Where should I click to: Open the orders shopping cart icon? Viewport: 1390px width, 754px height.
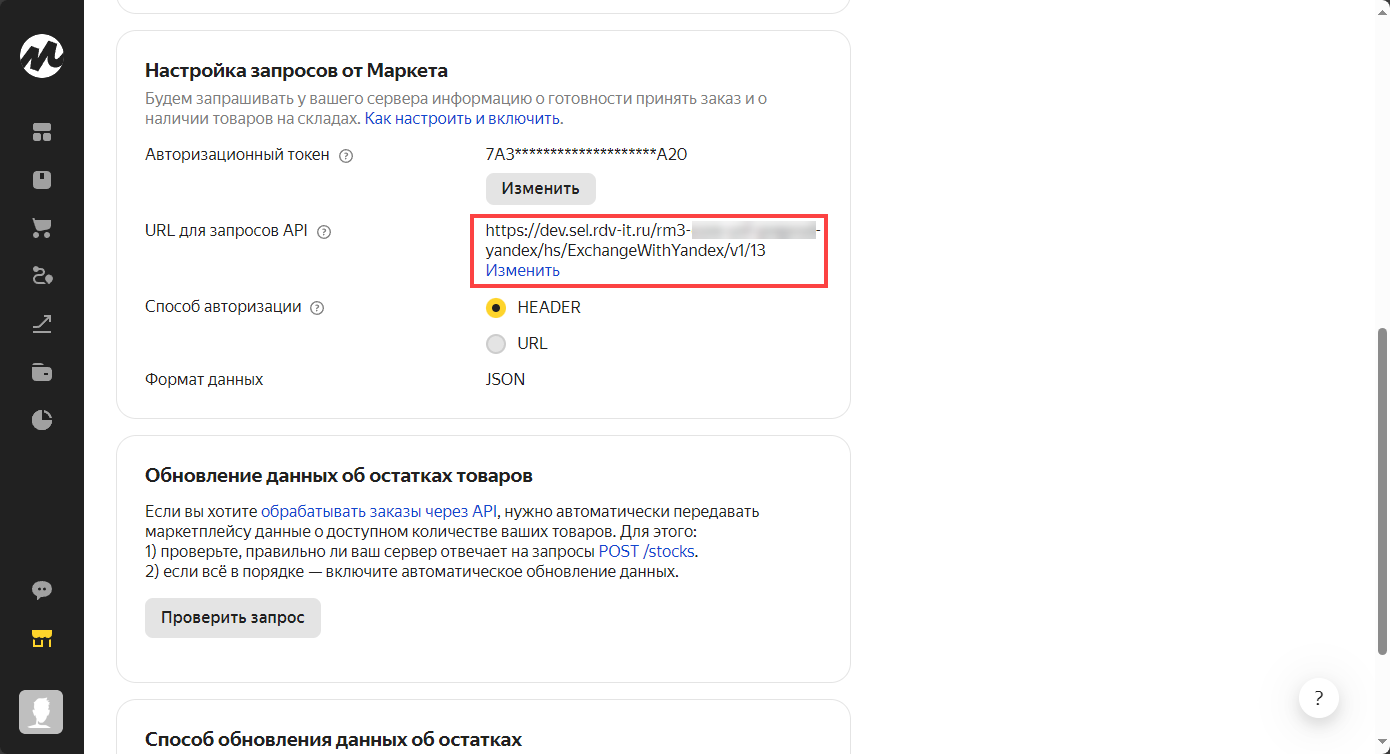pos(42,228)
